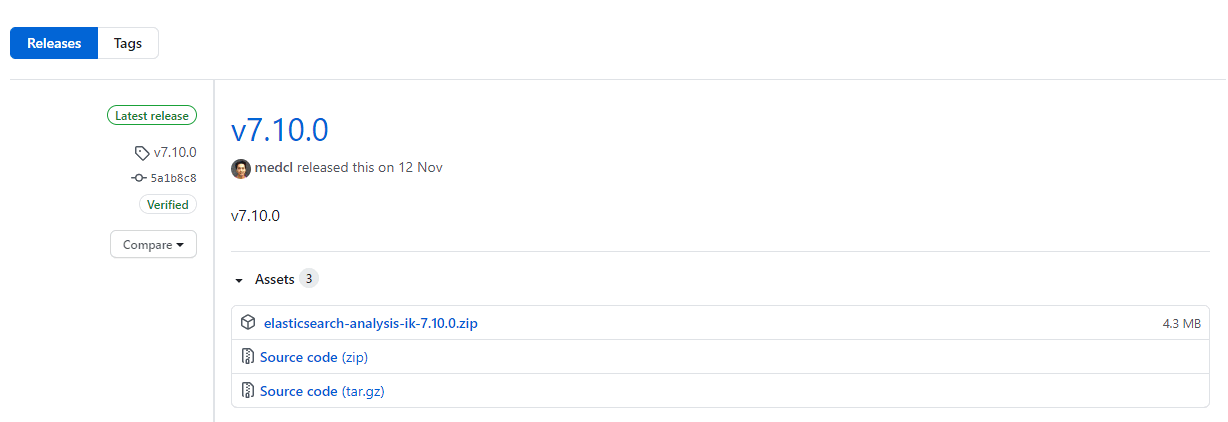
Task: Click the file icon beside Source code (tar.gz)
Action: tap(248, 391)
